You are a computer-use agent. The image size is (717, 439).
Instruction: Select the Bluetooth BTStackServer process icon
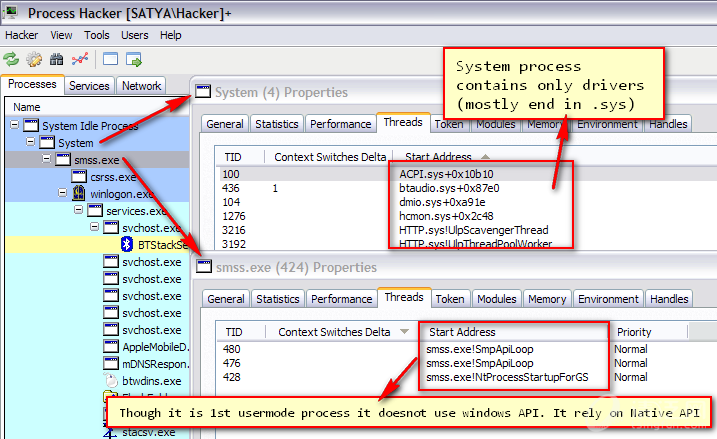(127, 244)
